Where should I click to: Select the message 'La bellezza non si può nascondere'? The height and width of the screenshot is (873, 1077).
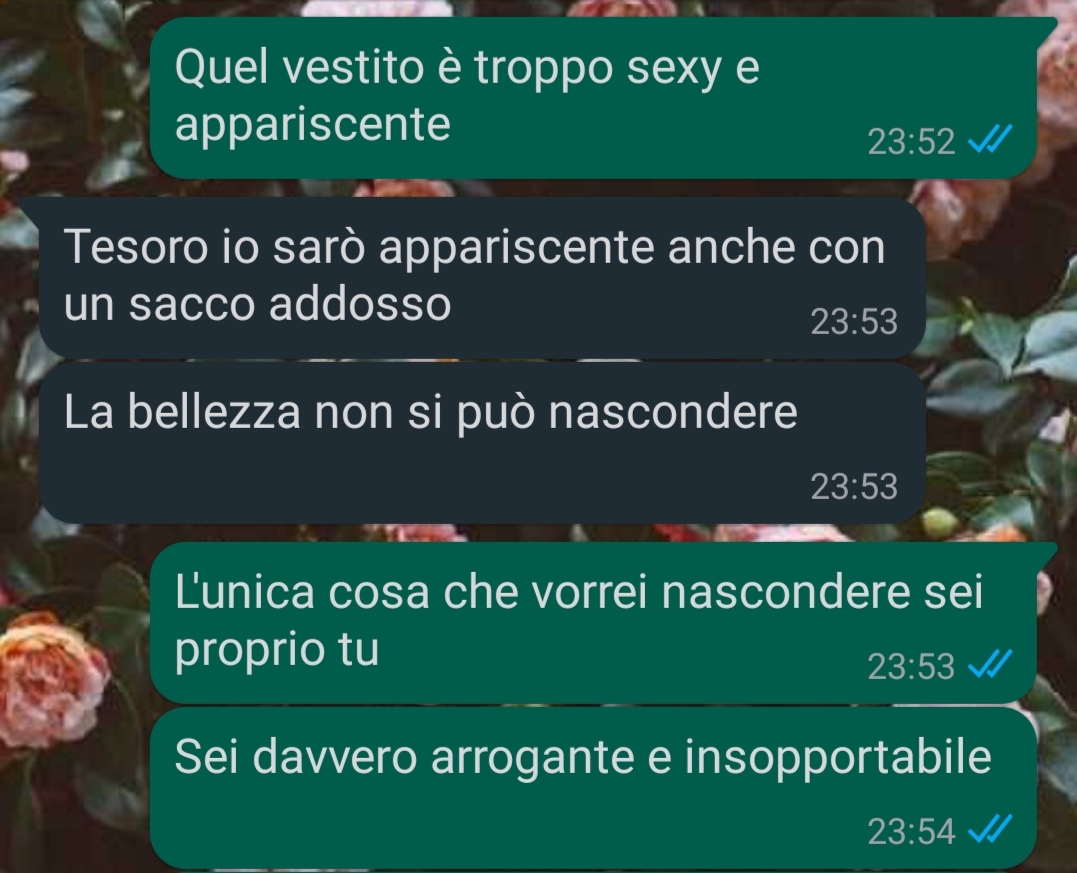[x=482, y=443]
